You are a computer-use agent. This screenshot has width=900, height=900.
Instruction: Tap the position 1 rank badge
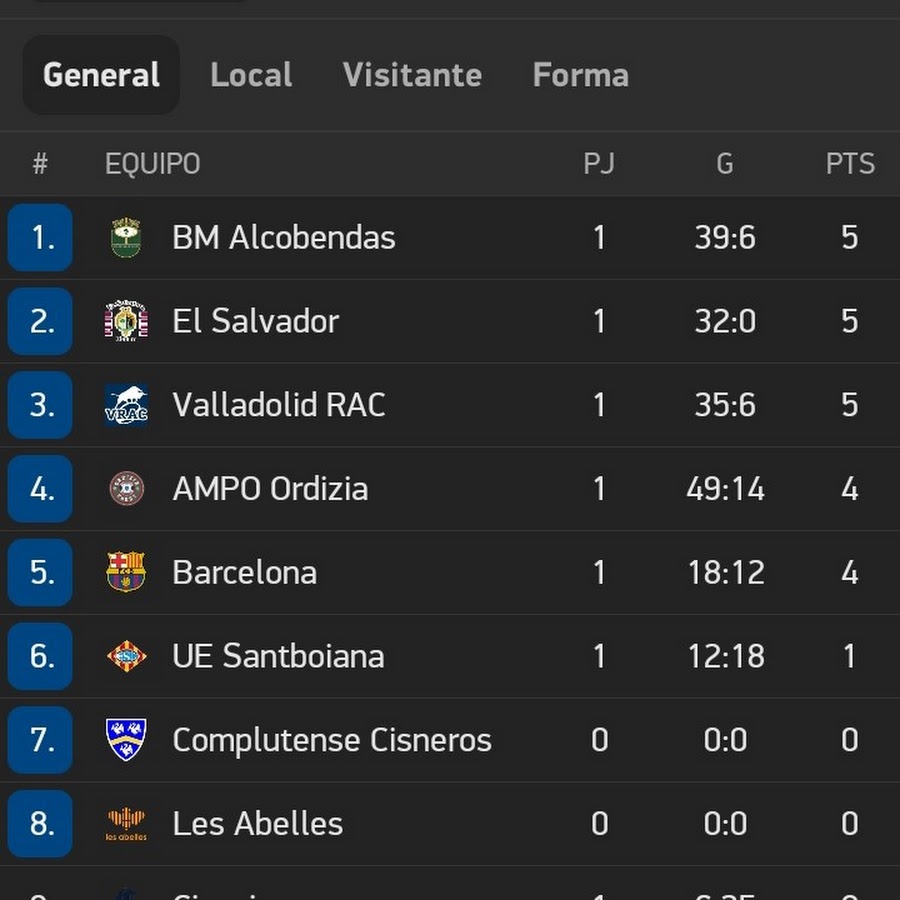pyautogui.click(x=40, y=237)
